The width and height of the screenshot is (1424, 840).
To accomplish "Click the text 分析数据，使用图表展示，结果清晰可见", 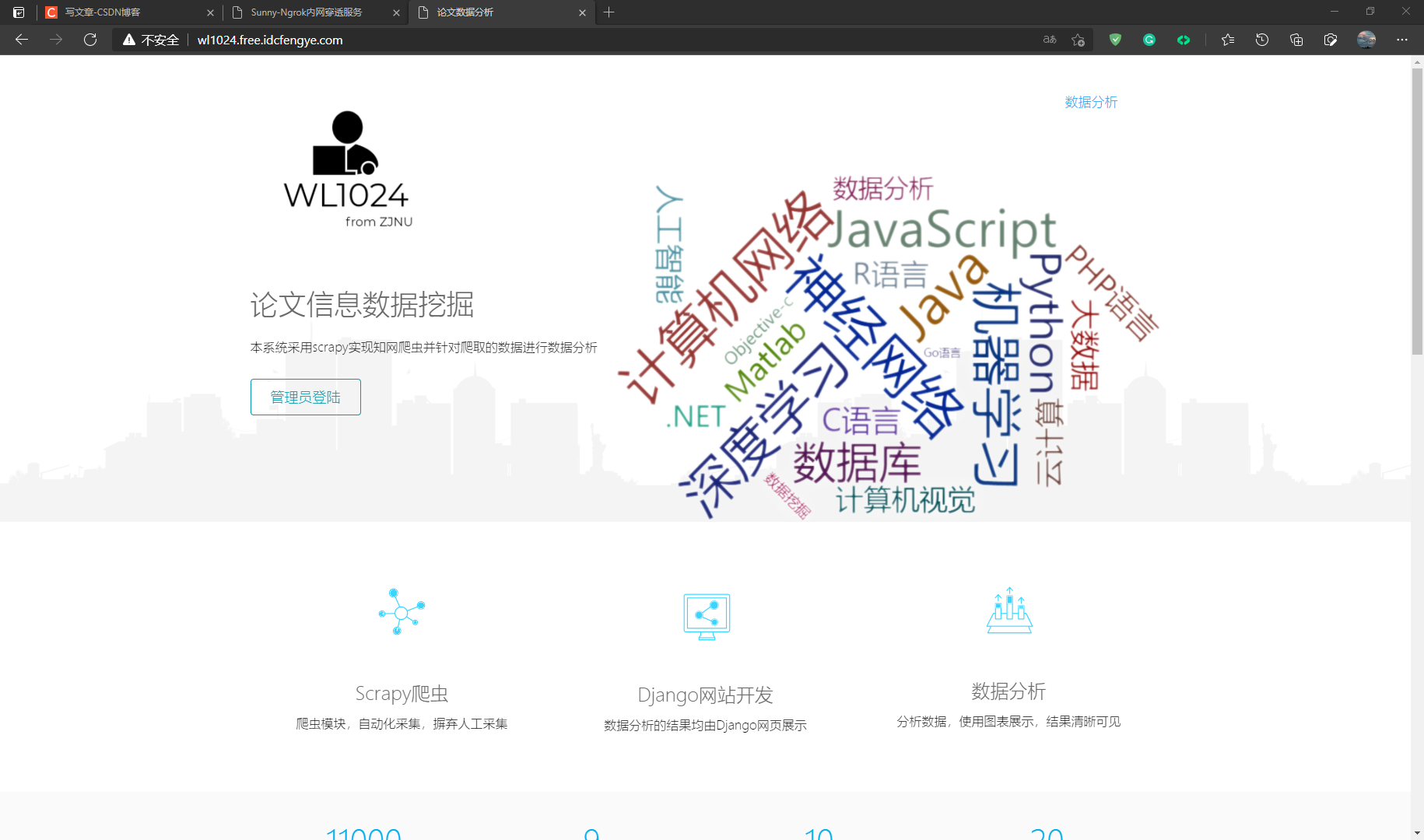I will 1008,722.
